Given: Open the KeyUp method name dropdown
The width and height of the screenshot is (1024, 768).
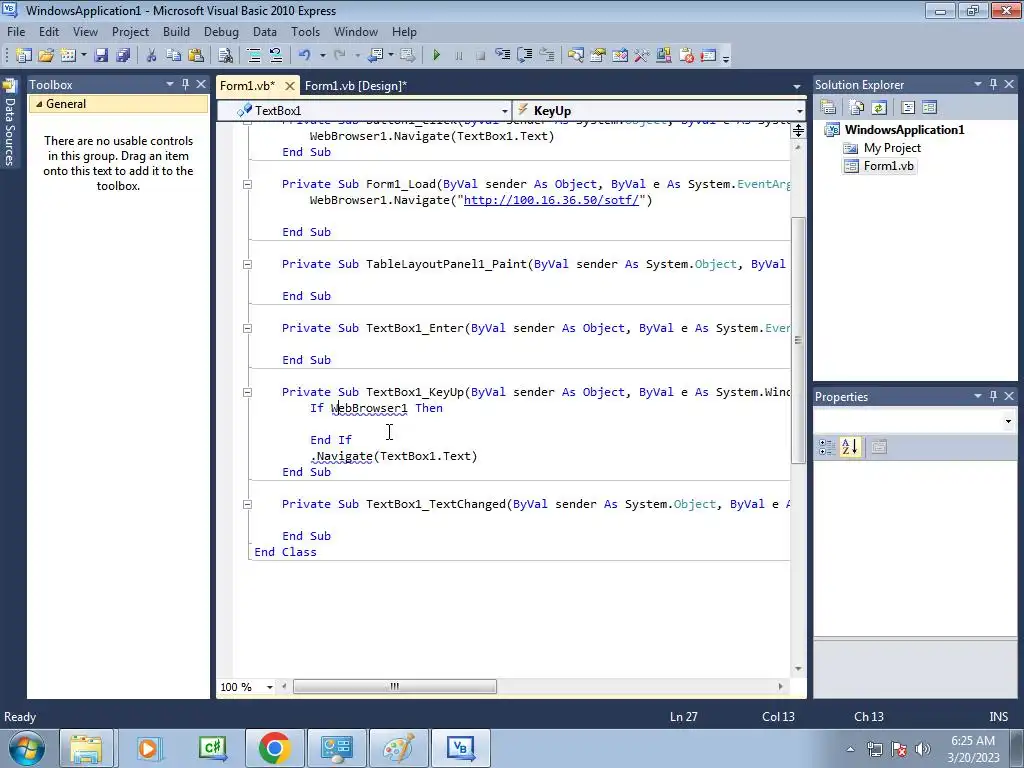Looking at the screenshot, I should [799, 111].
